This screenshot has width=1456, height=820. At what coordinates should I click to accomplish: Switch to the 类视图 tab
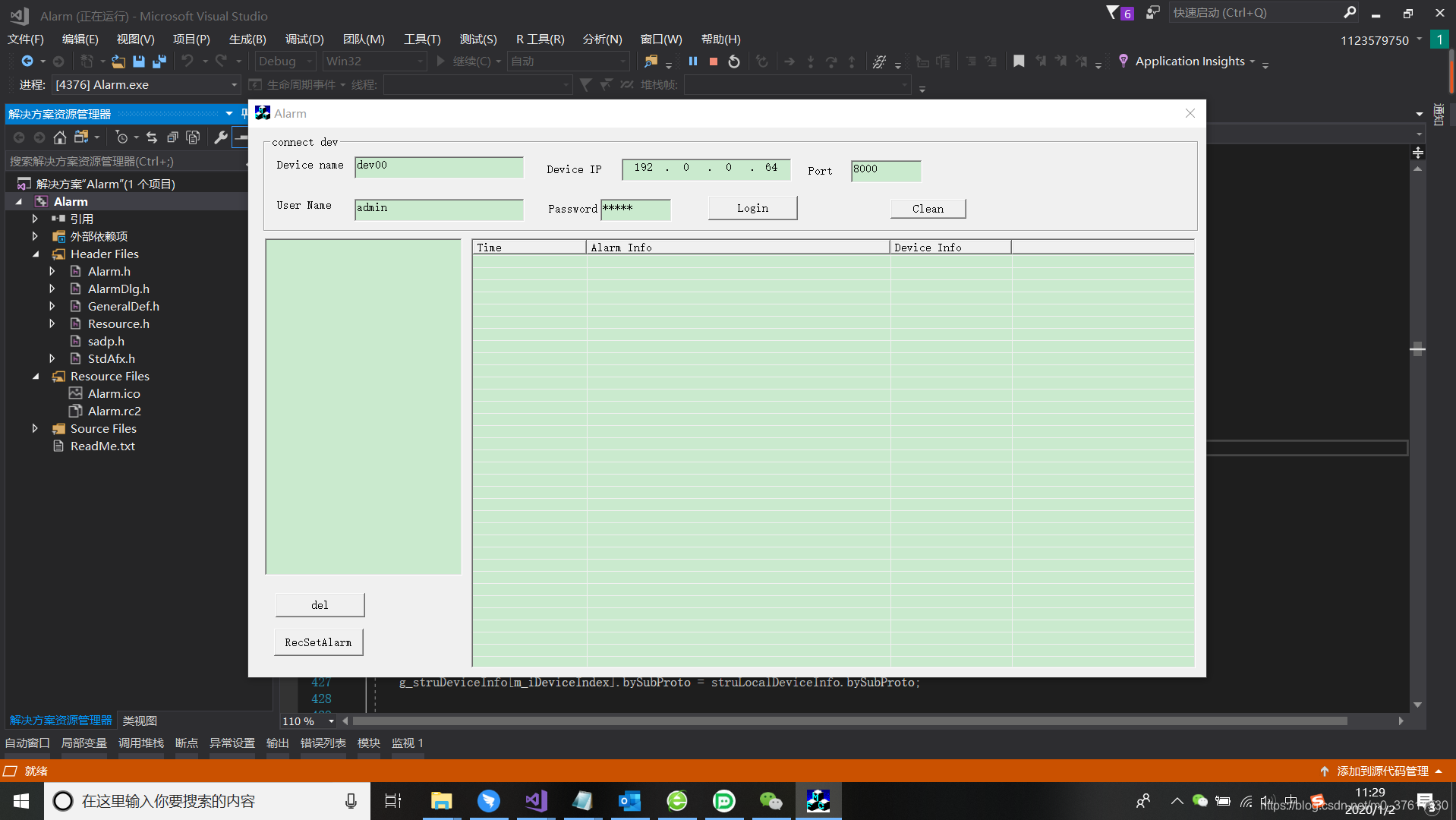tap(140, 721)
